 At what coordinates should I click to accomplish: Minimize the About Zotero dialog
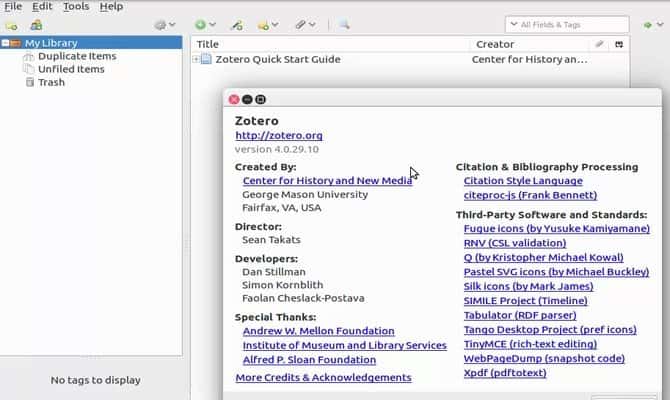click(x=247, y=100)
